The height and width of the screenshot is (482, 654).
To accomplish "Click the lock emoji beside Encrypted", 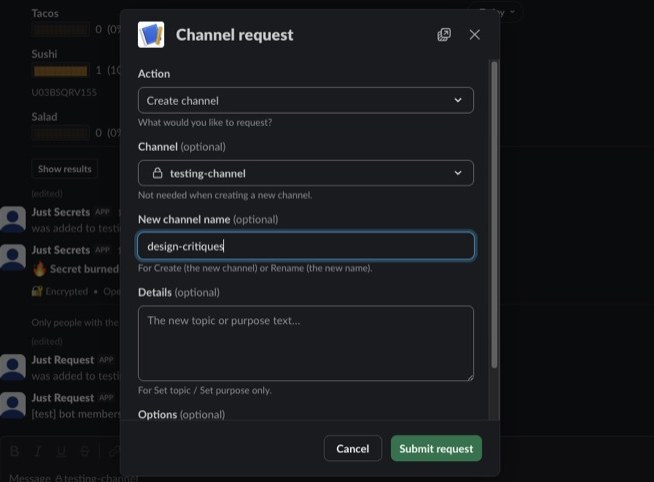I will coord(37,291).
